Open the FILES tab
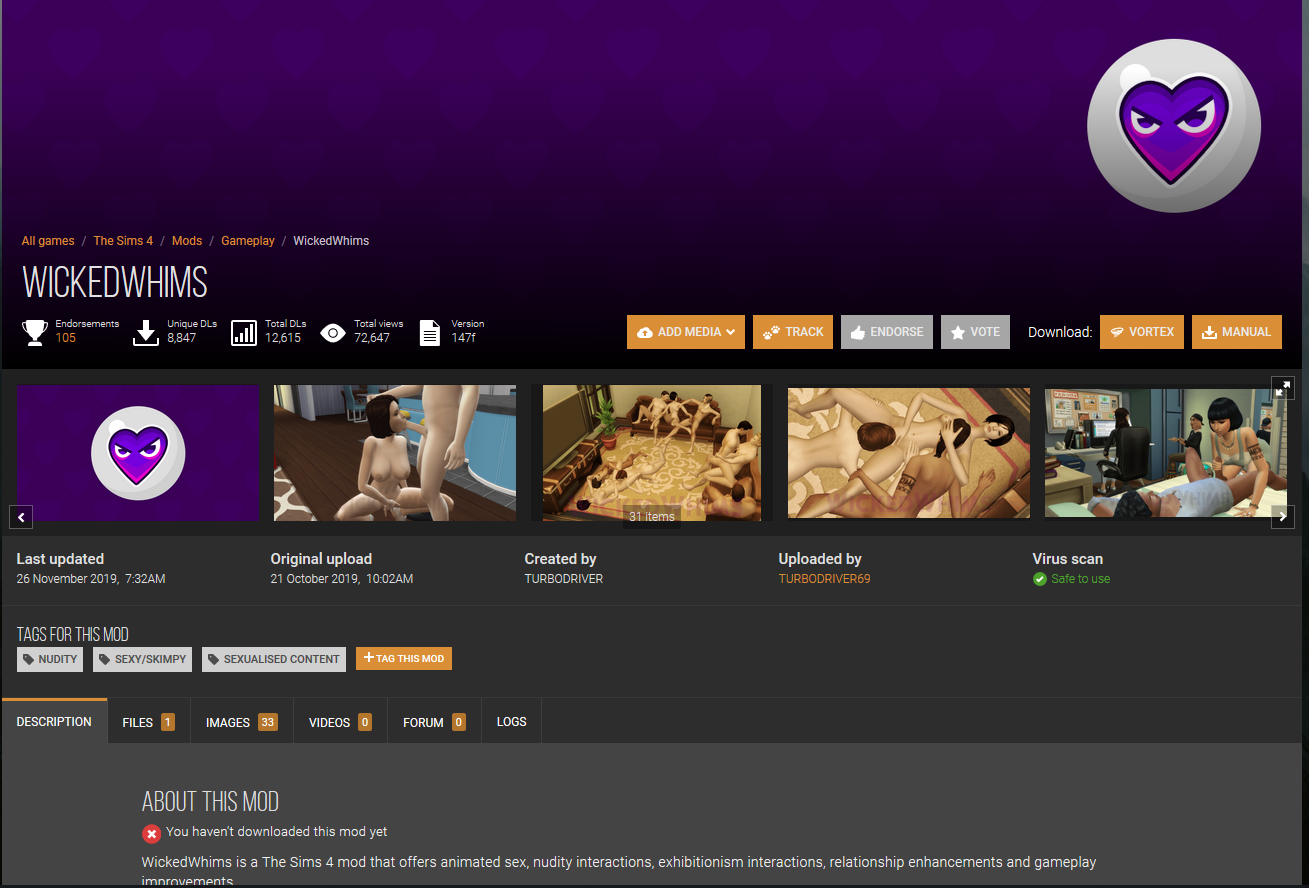 tap(148, 722)
